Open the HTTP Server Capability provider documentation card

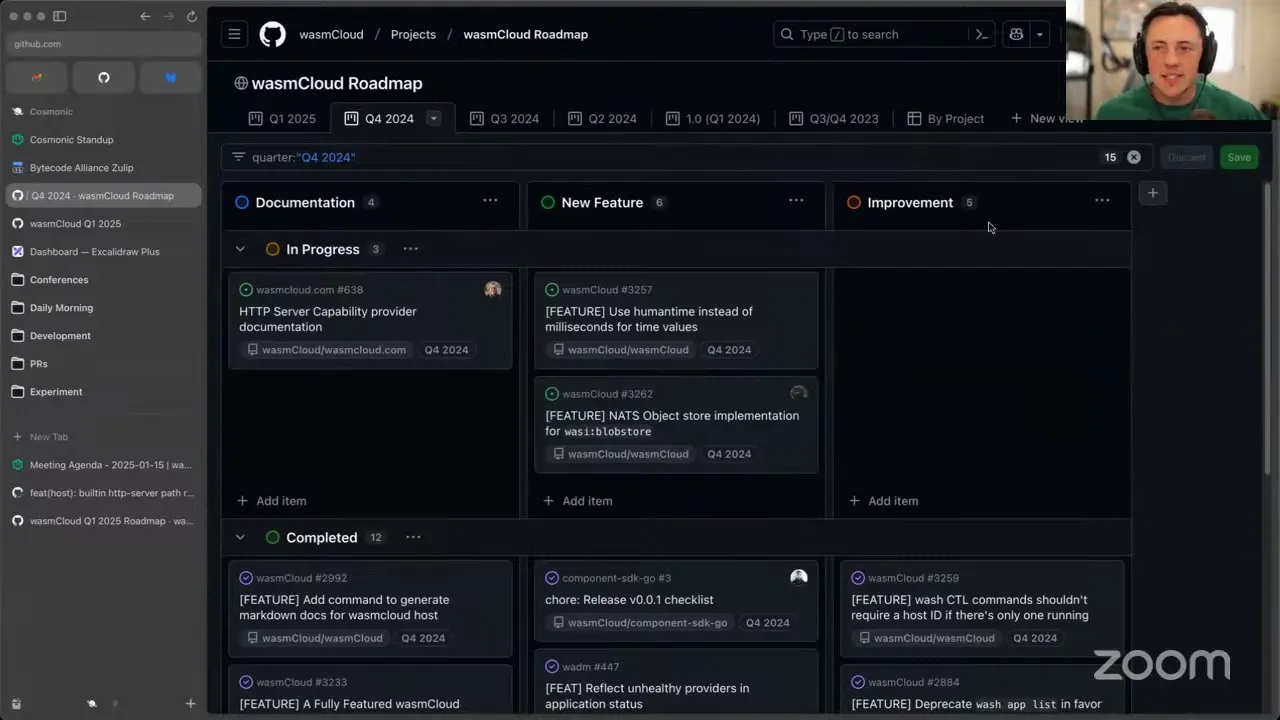coord(370,320)
